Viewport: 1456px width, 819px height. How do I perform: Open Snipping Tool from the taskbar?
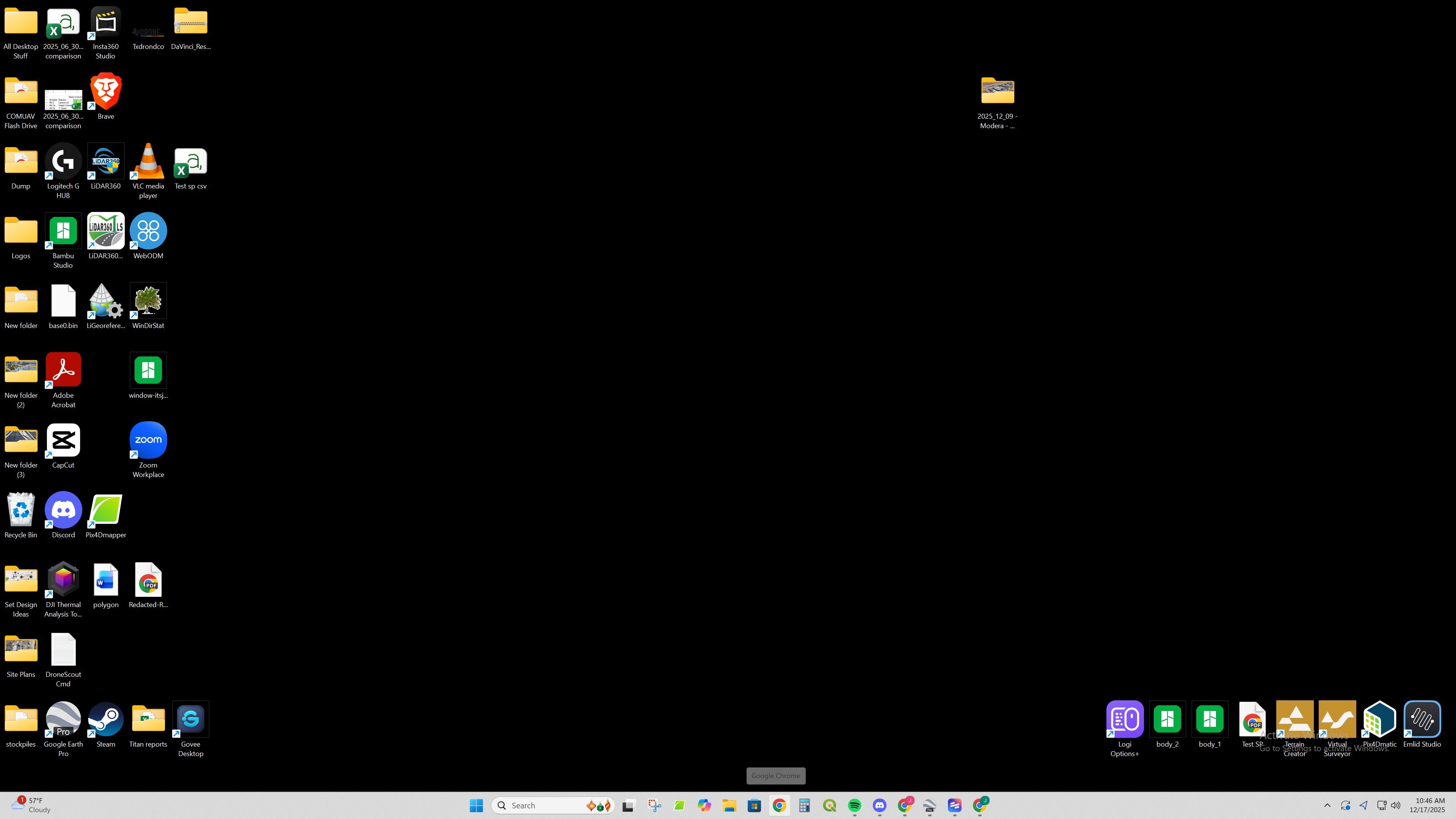pyautogui.click(x=654, y=805)
